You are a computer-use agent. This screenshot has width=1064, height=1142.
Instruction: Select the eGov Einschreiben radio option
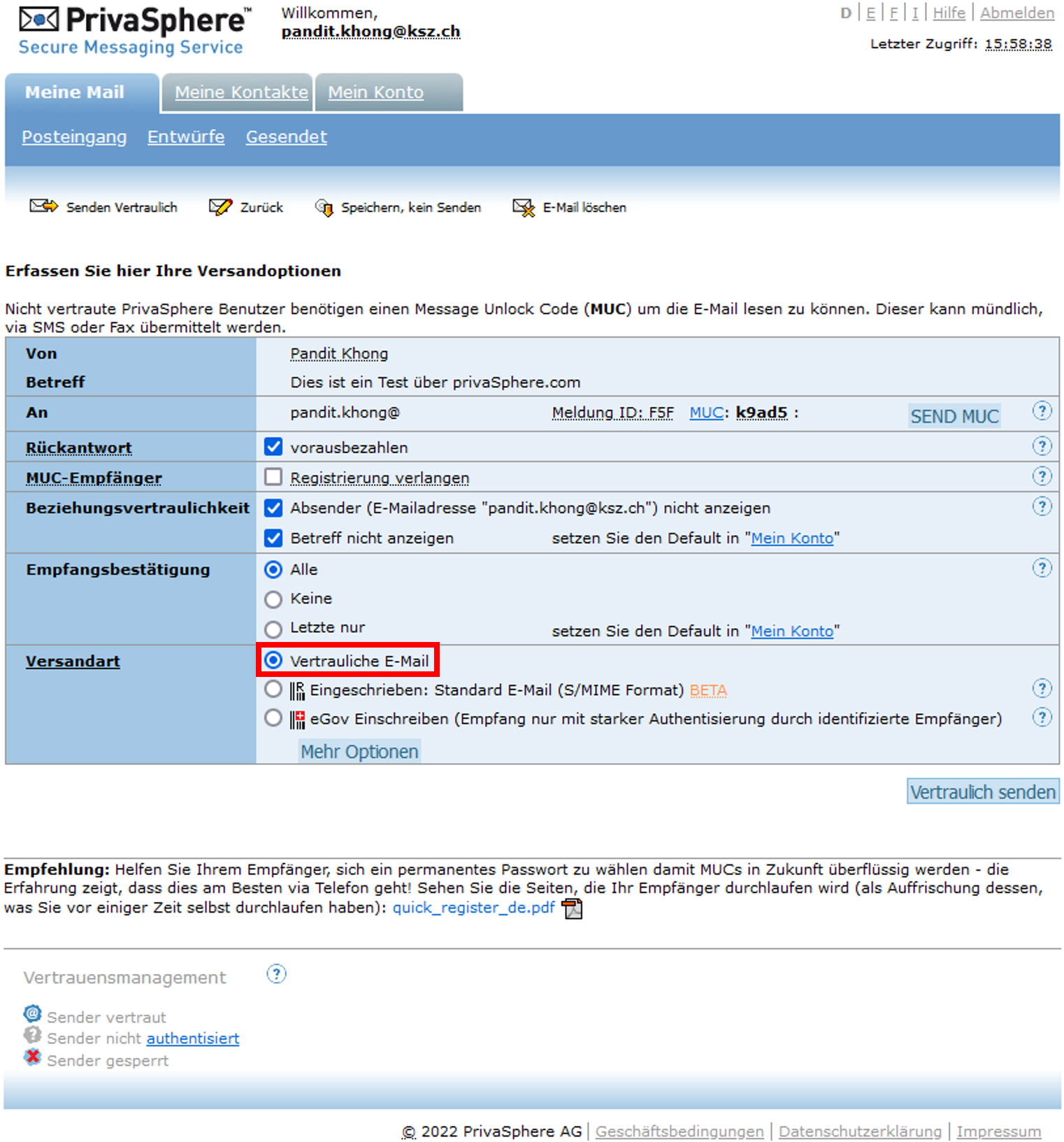click(x=273, y=718)
